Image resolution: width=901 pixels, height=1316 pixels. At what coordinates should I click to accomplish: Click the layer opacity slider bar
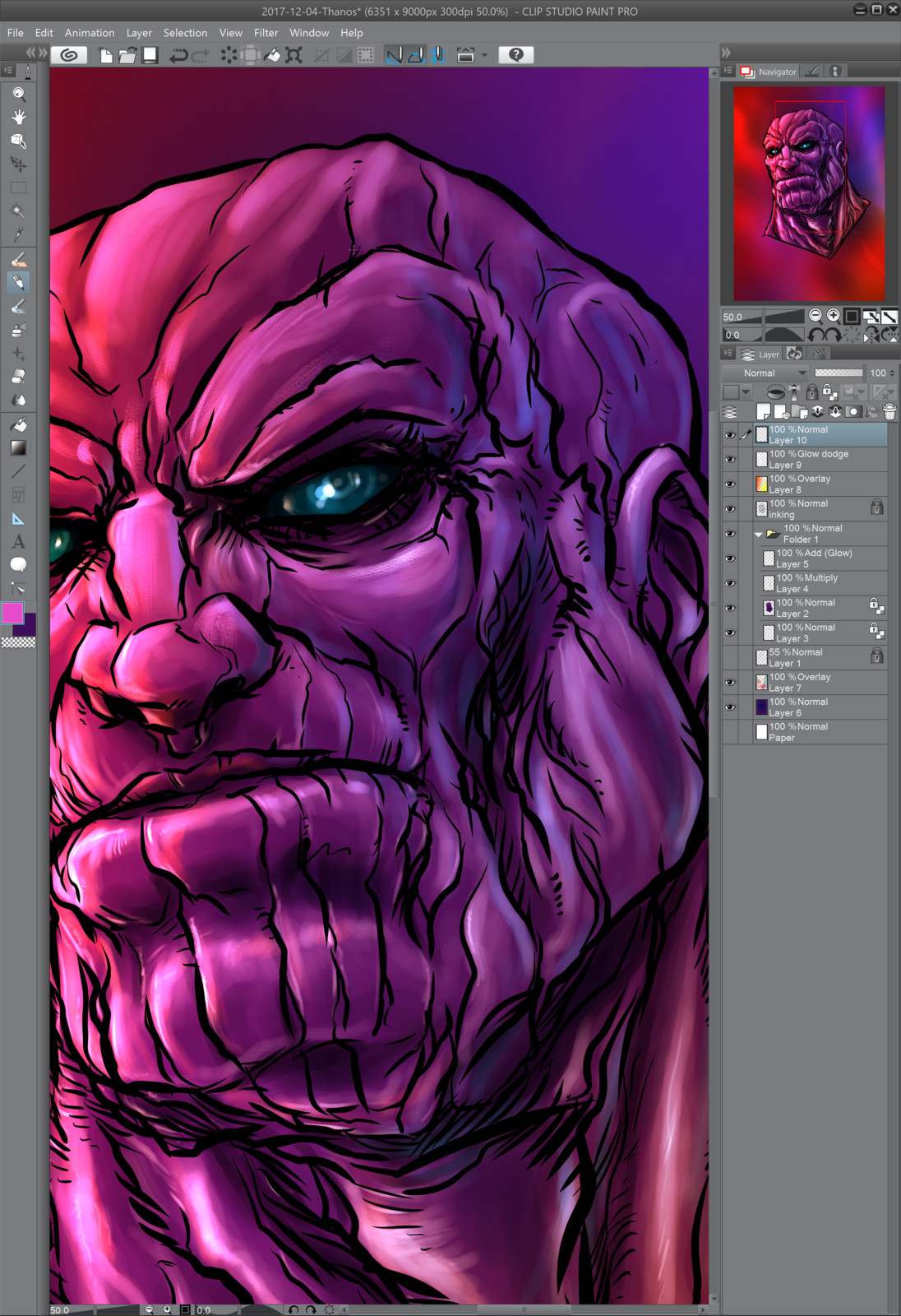tap(839, 373)
